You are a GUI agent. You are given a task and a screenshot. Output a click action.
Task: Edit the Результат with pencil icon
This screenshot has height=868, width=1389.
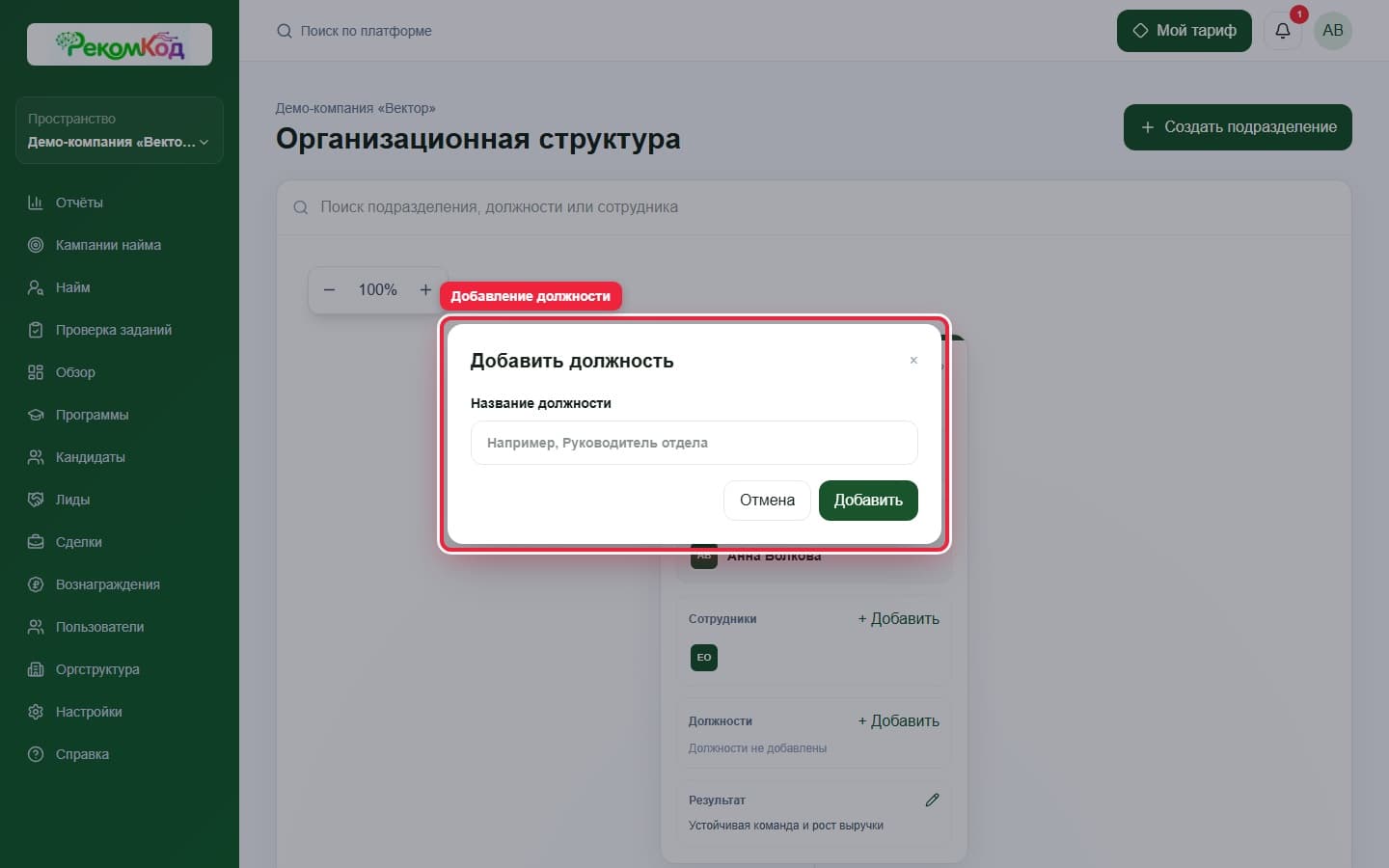[932, 800]
